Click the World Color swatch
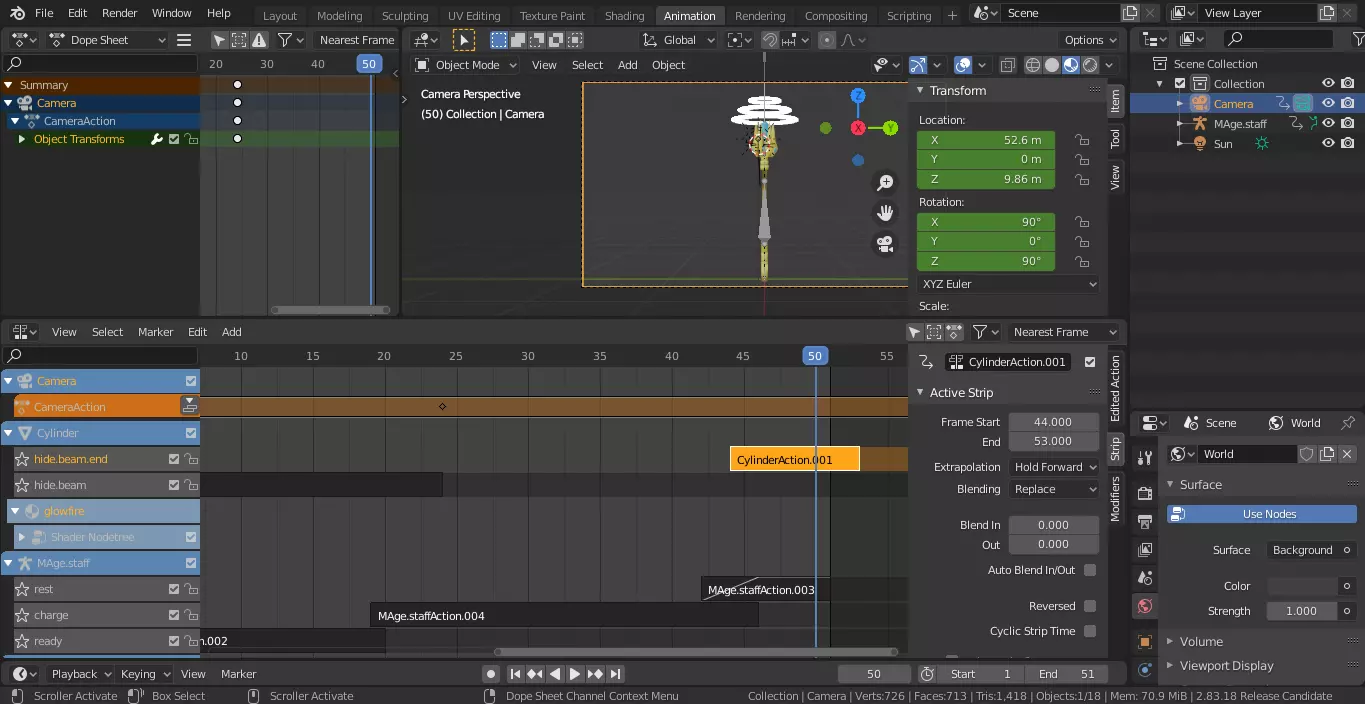This screenshot has height=704, width=1365. (1302, 586)
